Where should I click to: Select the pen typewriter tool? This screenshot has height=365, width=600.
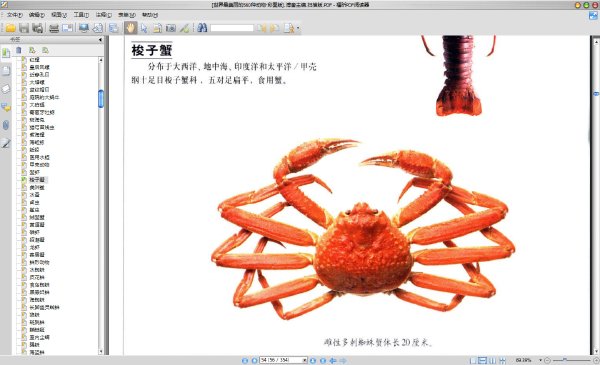click(184, 28)
